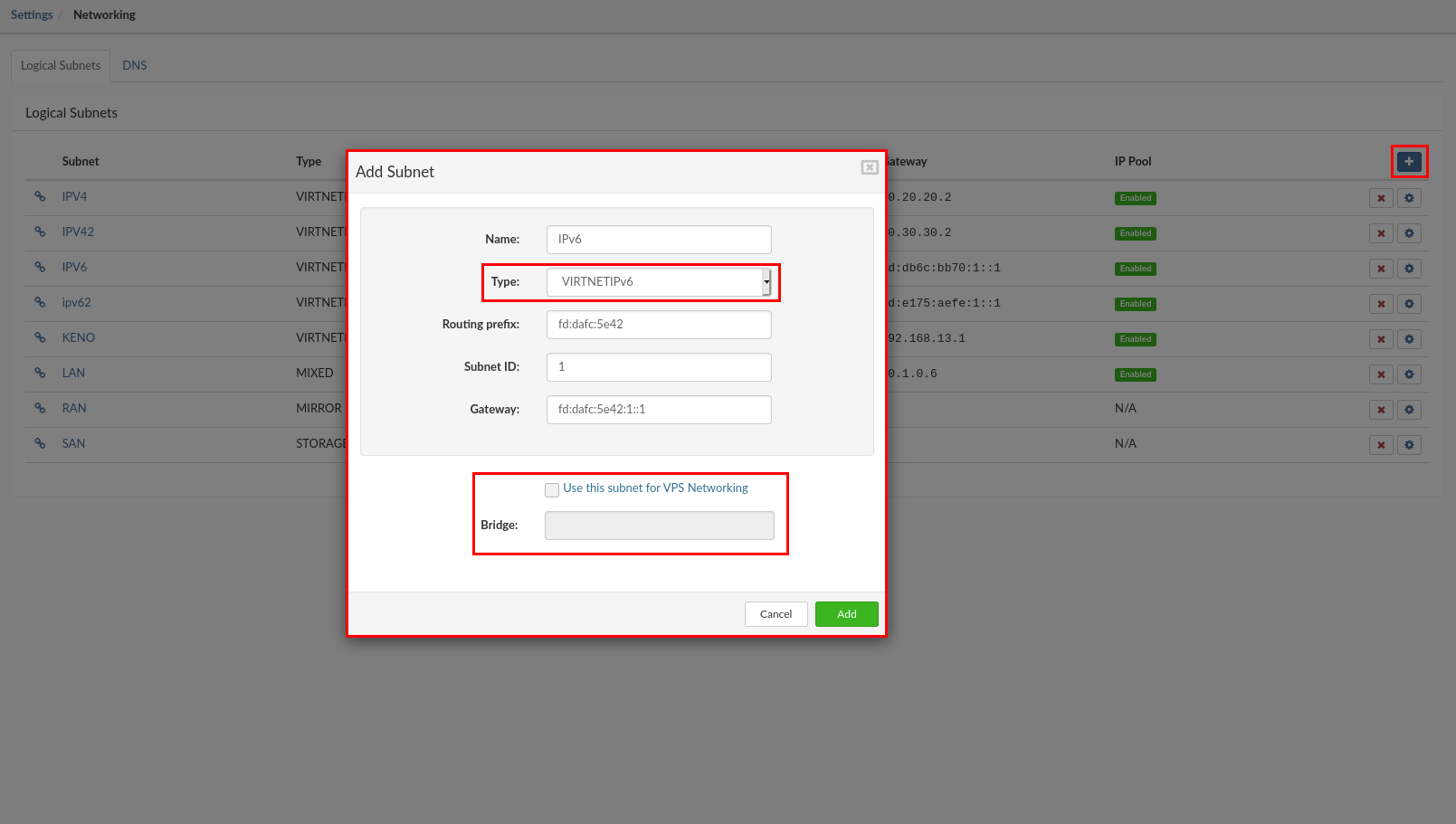The image size is (1456, 824).
Task: Toggle the Enabled IP Pool badge for KENO
Action: click(1135, 339)
